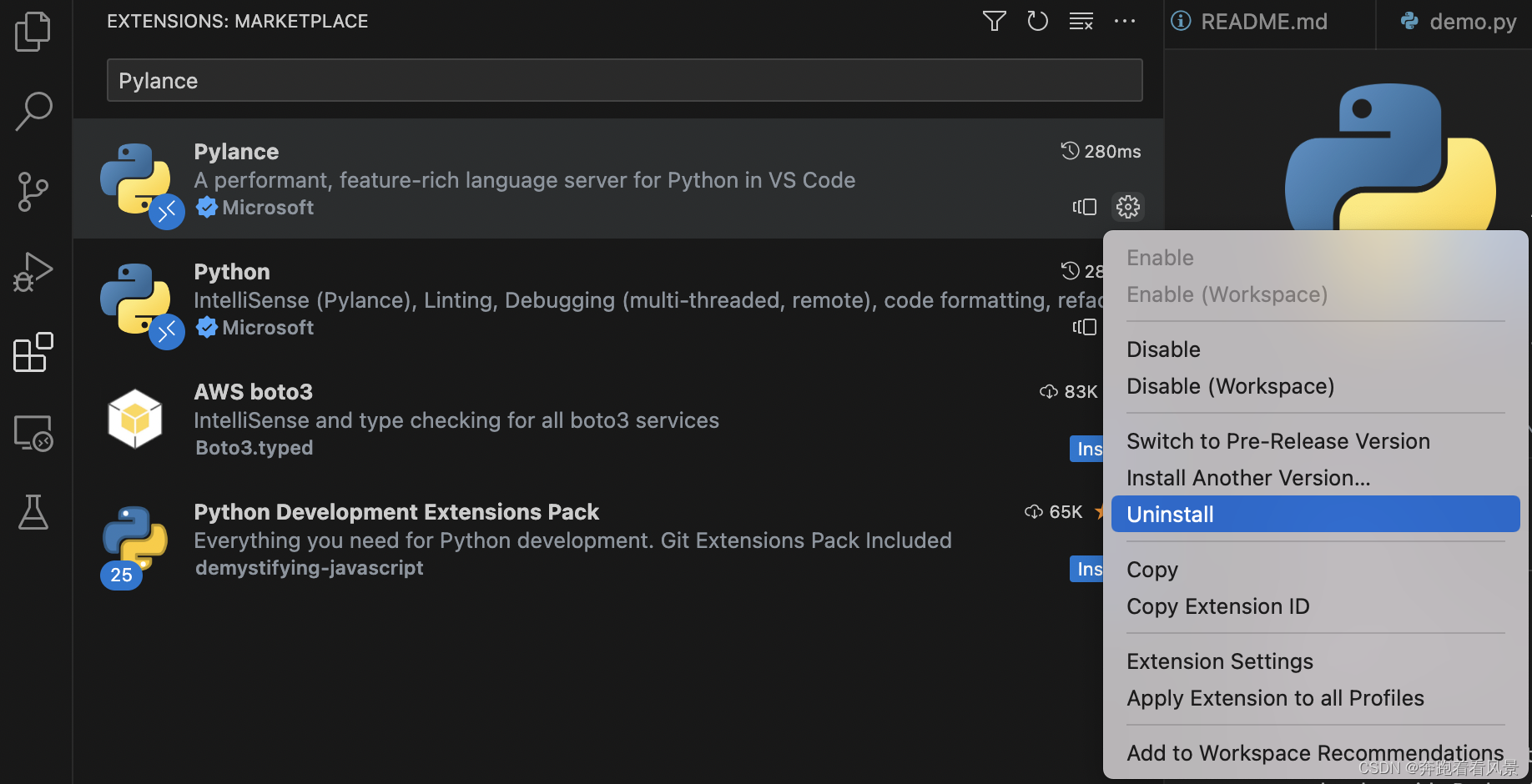Click the Pylance manage gear icon
The image size is (1532, 784).
click(1127, 207)
